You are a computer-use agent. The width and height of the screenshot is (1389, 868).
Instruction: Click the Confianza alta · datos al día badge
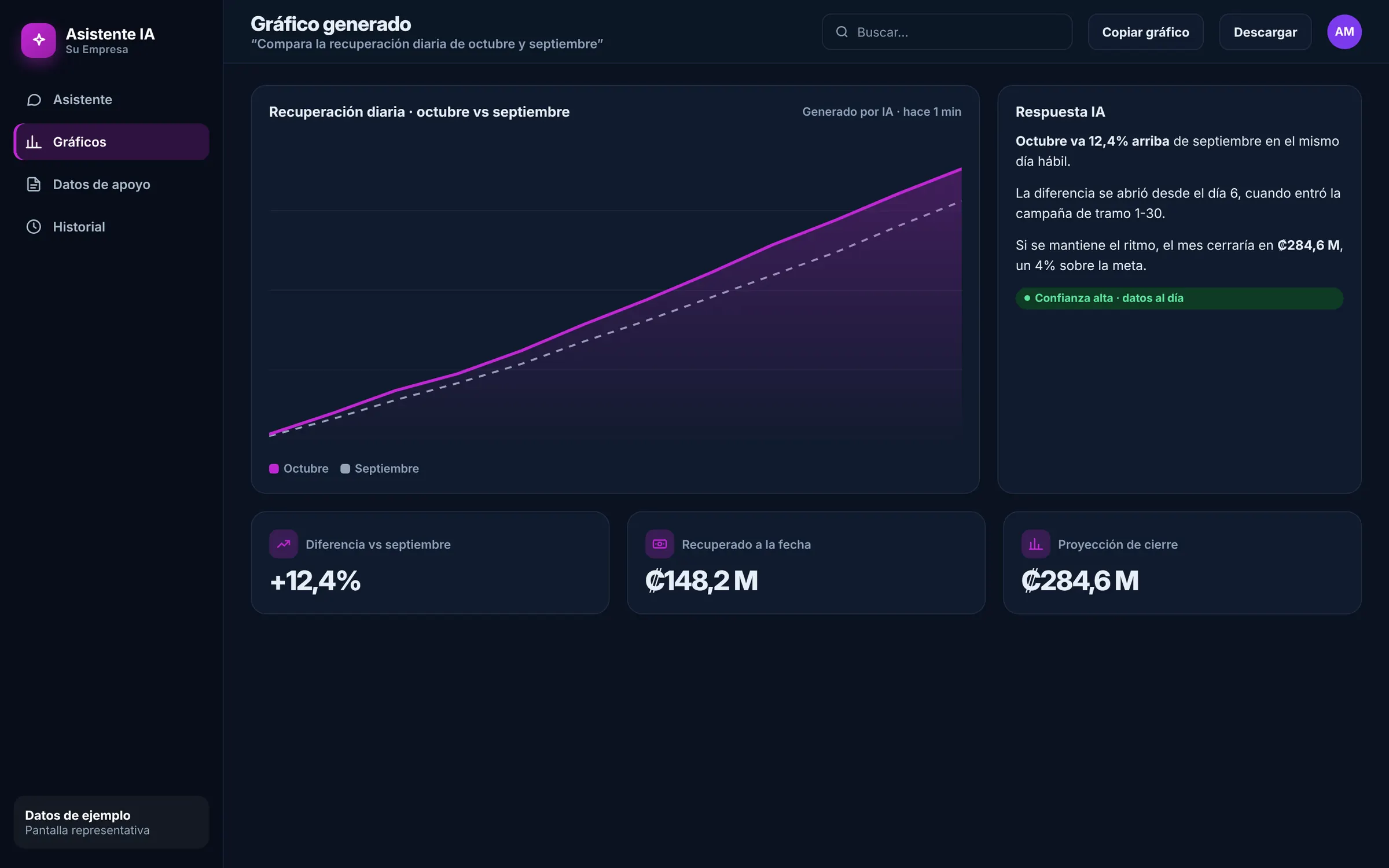(1179, 298)
